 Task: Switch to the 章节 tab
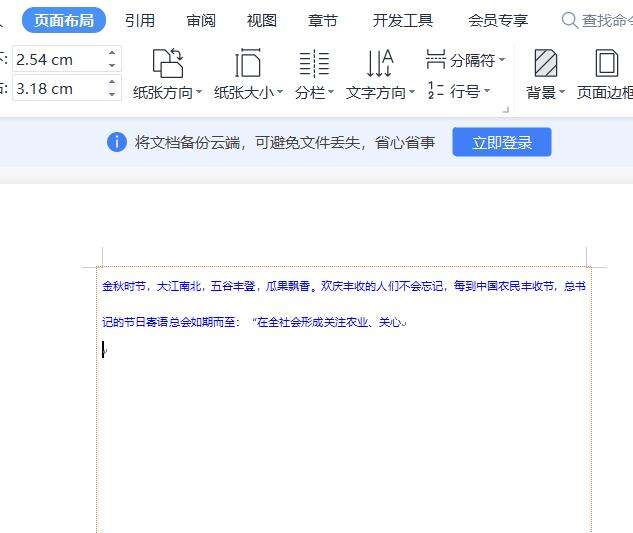[x=323, y=20]
